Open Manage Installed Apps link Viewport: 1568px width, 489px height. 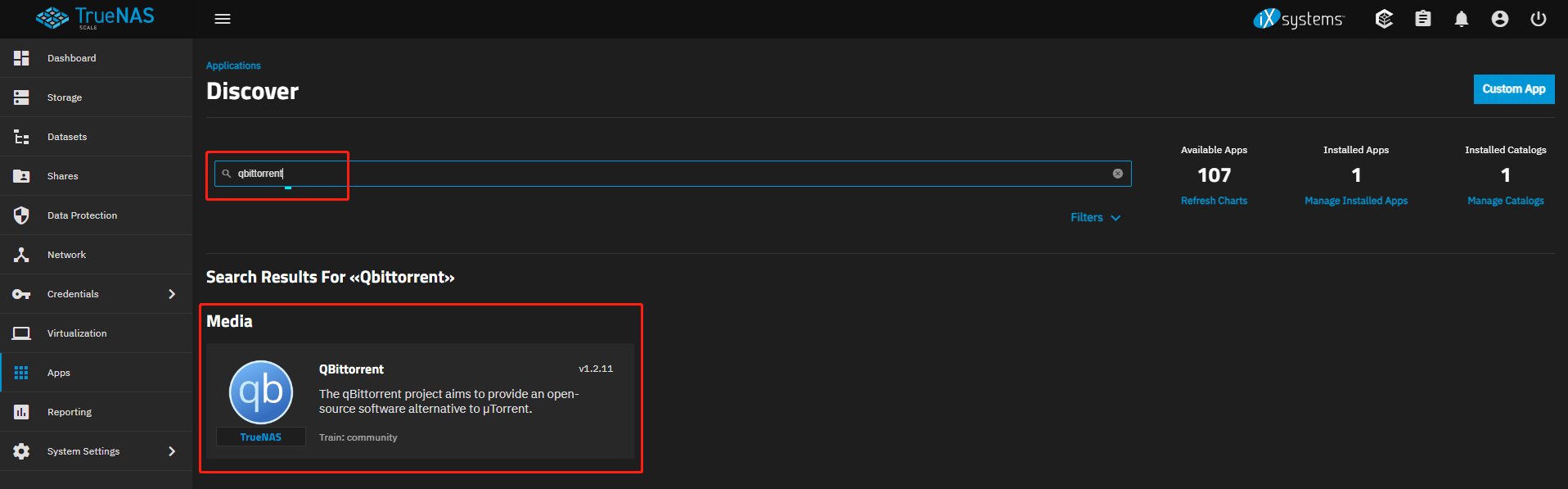(1356, 201)
